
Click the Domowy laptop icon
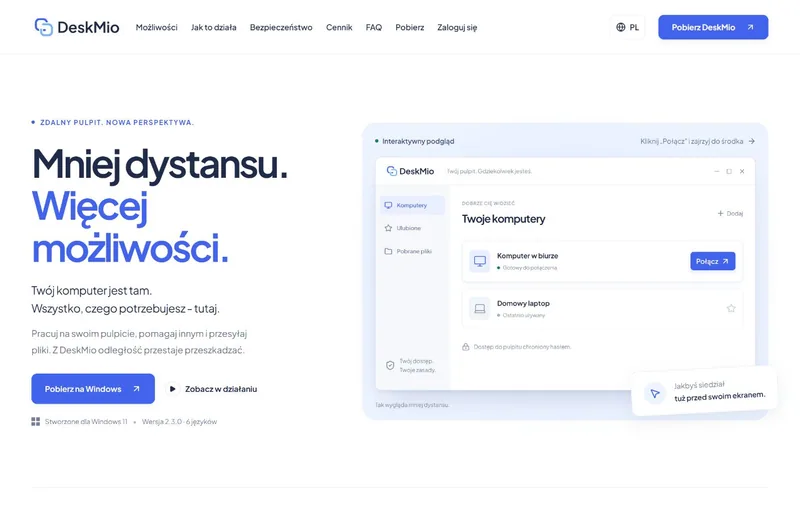click(480, 309)
